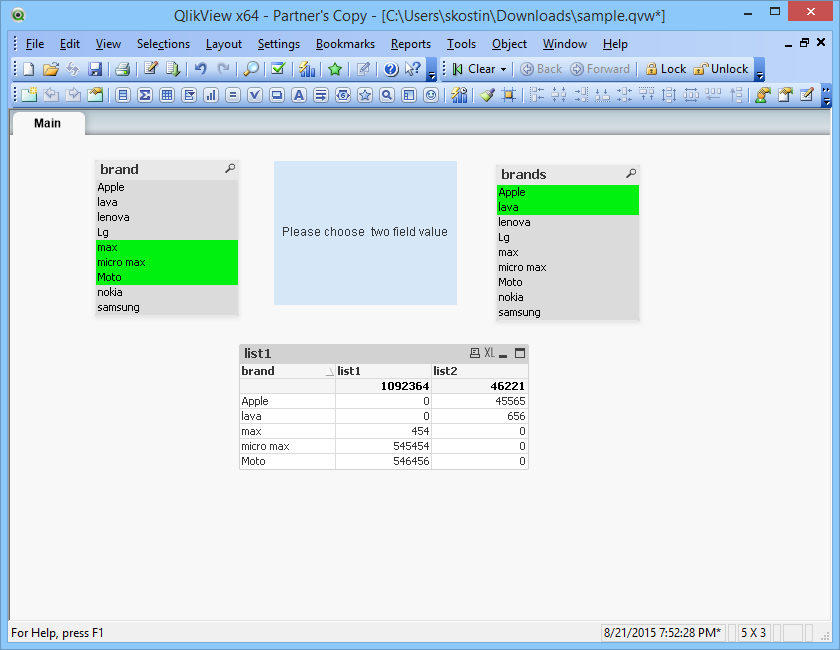
Task: Pick Format Painter brush icon
Action: (x=487, y=95)
